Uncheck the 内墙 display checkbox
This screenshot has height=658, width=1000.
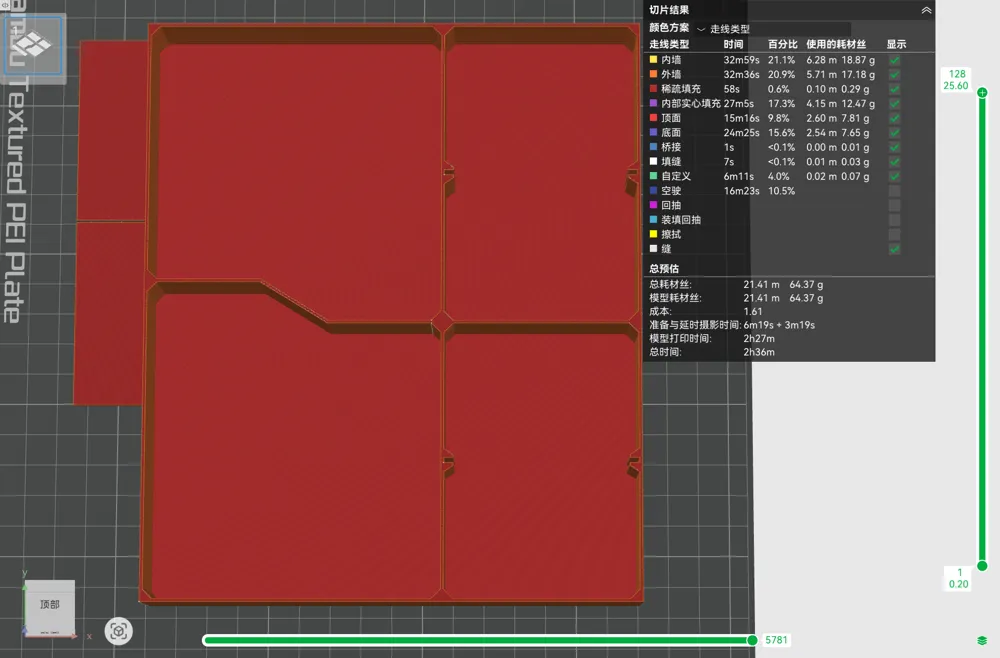pos(895,60)
